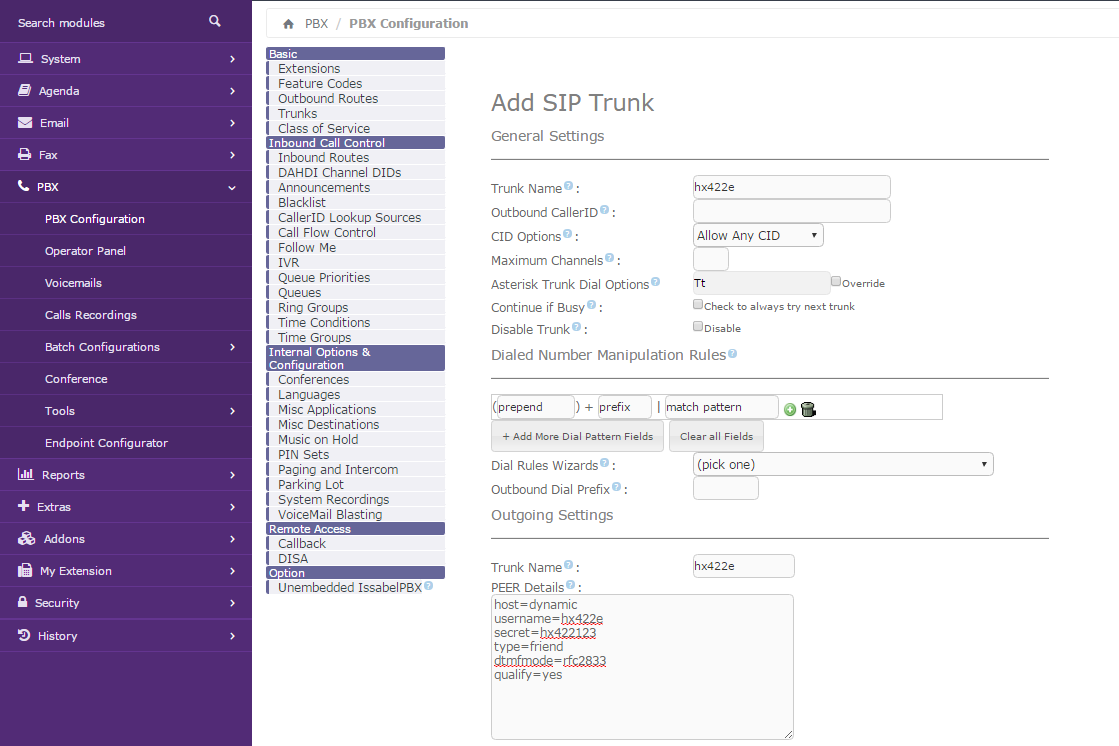Click Add More Dial Pattern Fields button
This screenshot has height=746, width=1119.
[x=577, y=436]
